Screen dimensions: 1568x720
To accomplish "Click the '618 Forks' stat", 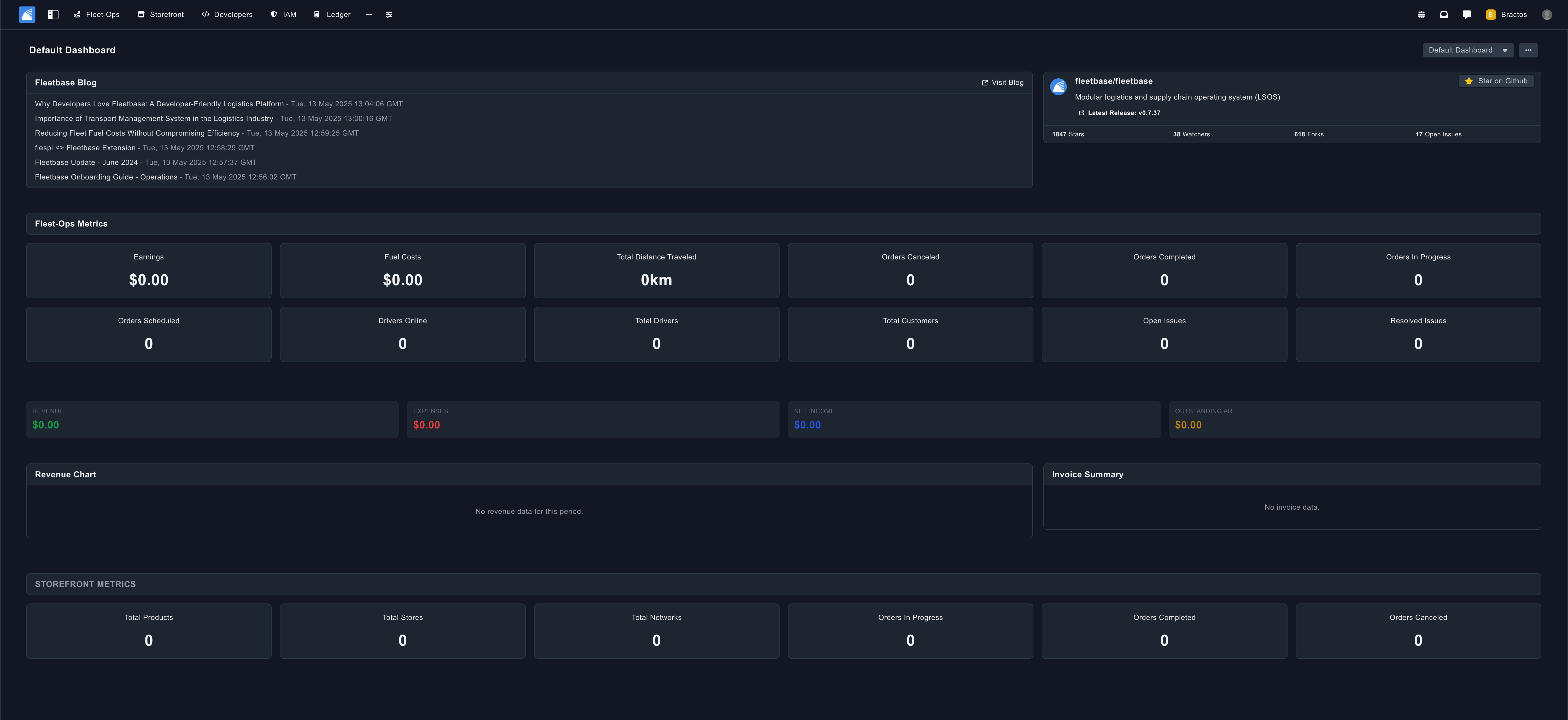I will (1309, 135).
